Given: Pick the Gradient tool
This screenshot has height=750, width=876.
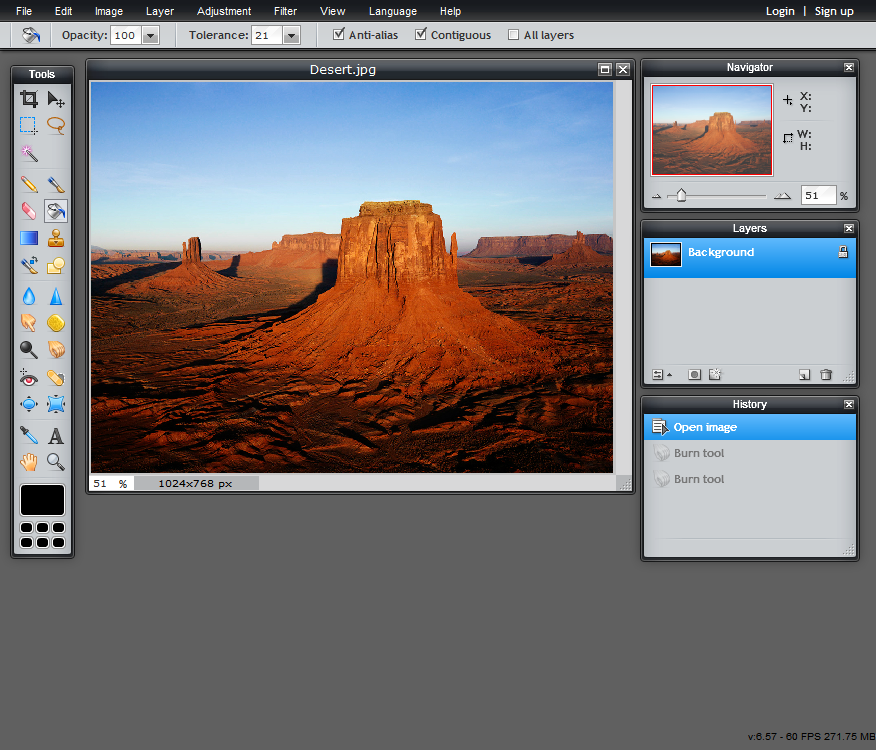Looking at the screenshot, I should (x=29, y=237).
